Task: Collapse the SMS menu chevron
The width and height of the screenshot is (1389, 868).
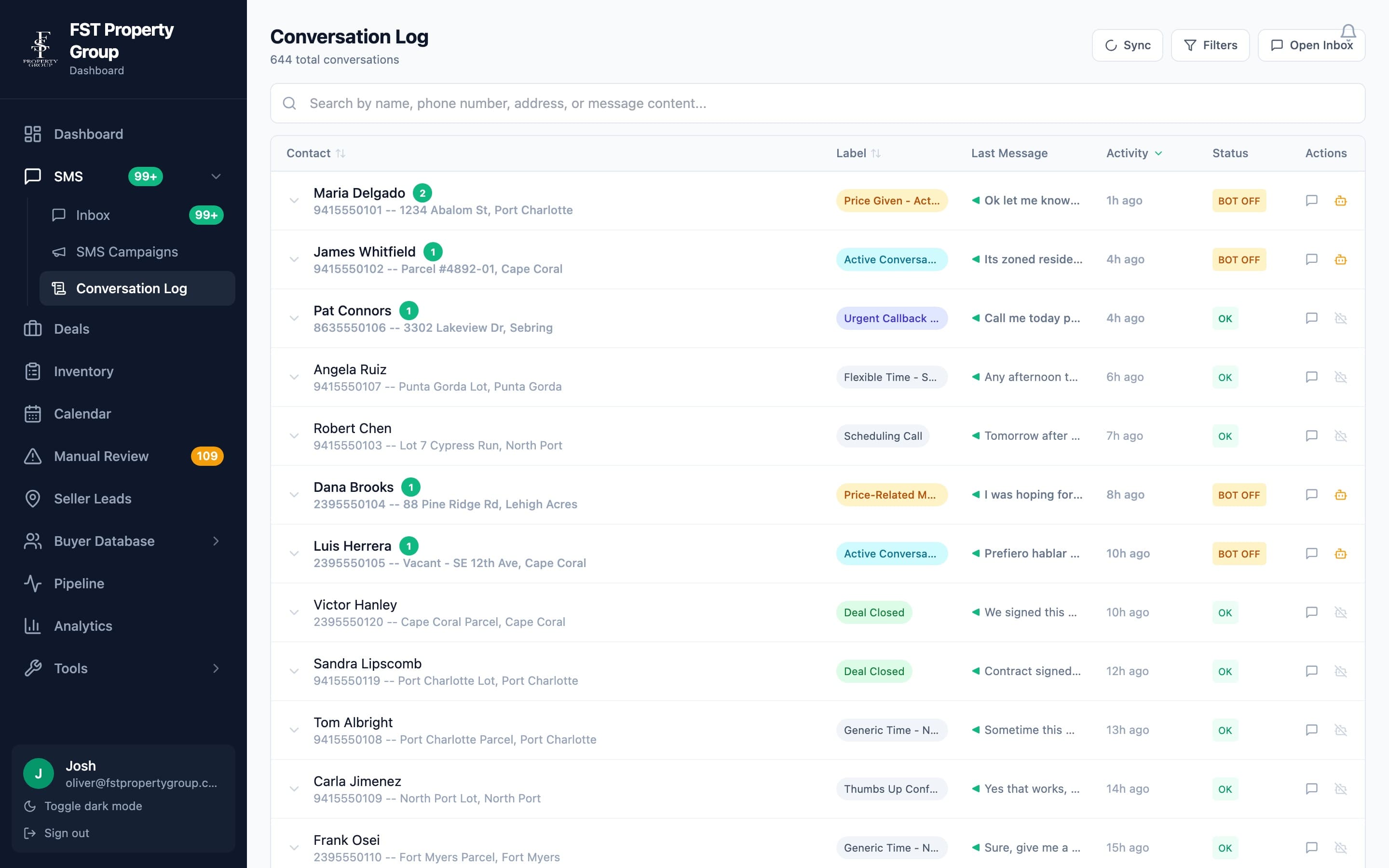Action: point(216,176)
